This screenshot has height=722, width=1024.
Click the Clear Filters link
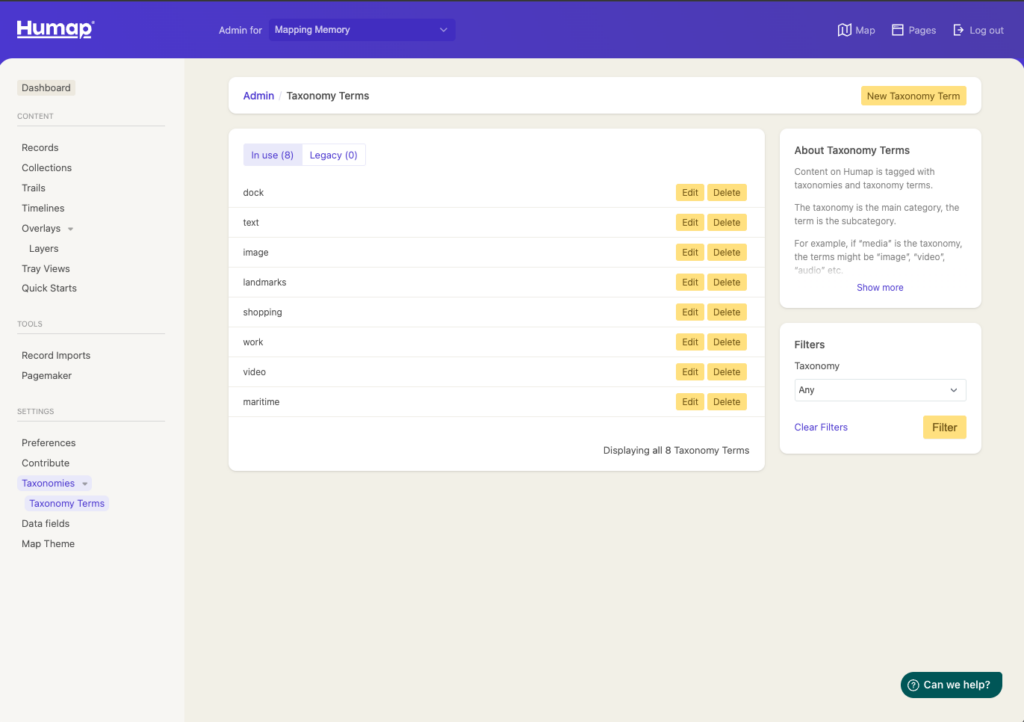click(820, 427)
